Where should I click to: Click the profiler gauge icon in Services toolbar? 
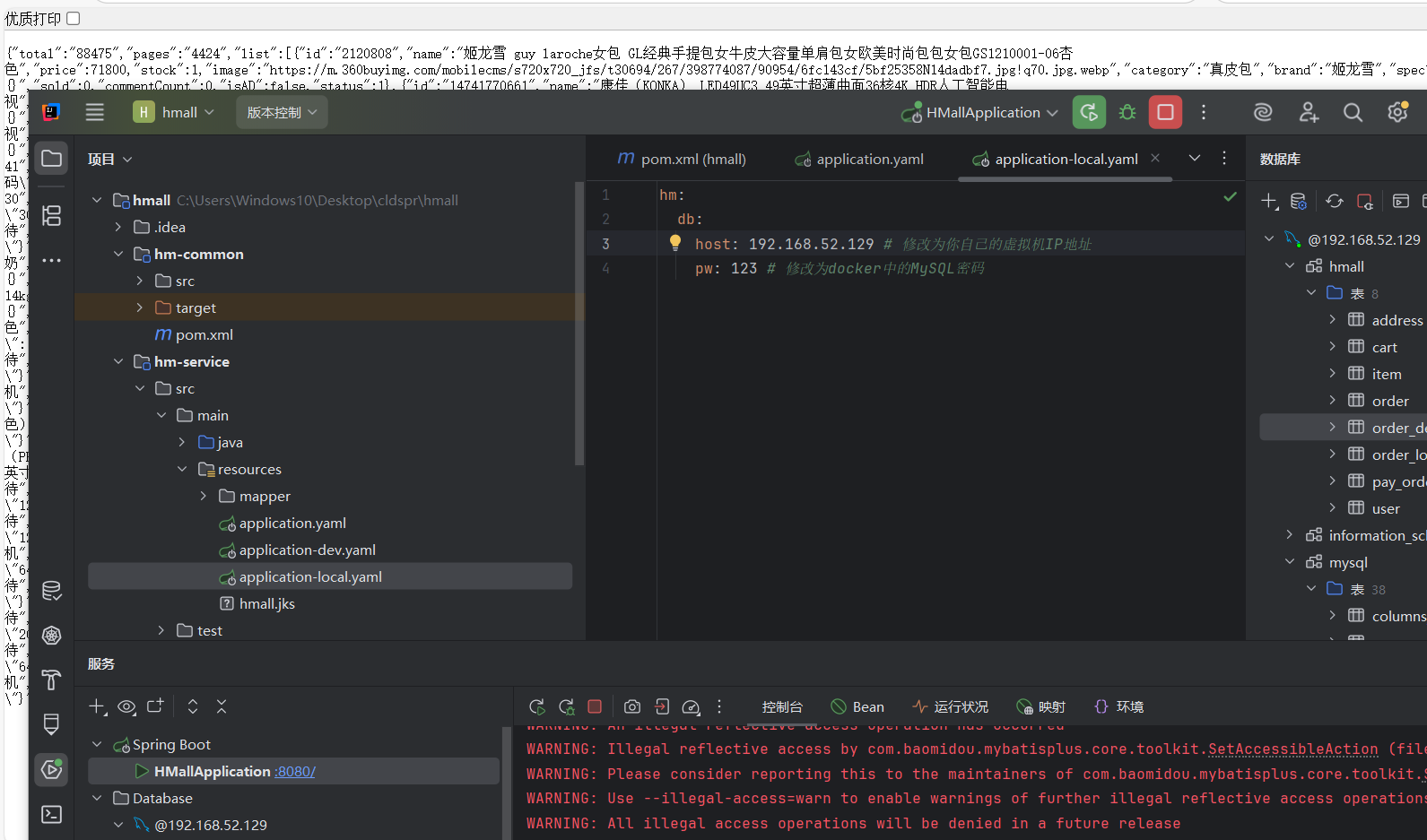click(x=691, y=706)
